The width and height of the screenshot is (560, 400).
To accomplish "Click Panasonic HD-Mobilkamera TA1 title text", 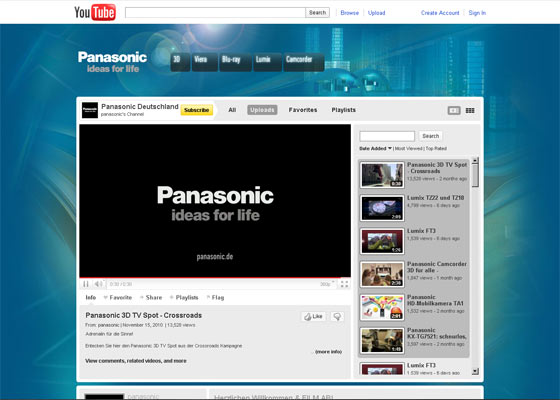I will pyautogui.click(x=435, y=300).
